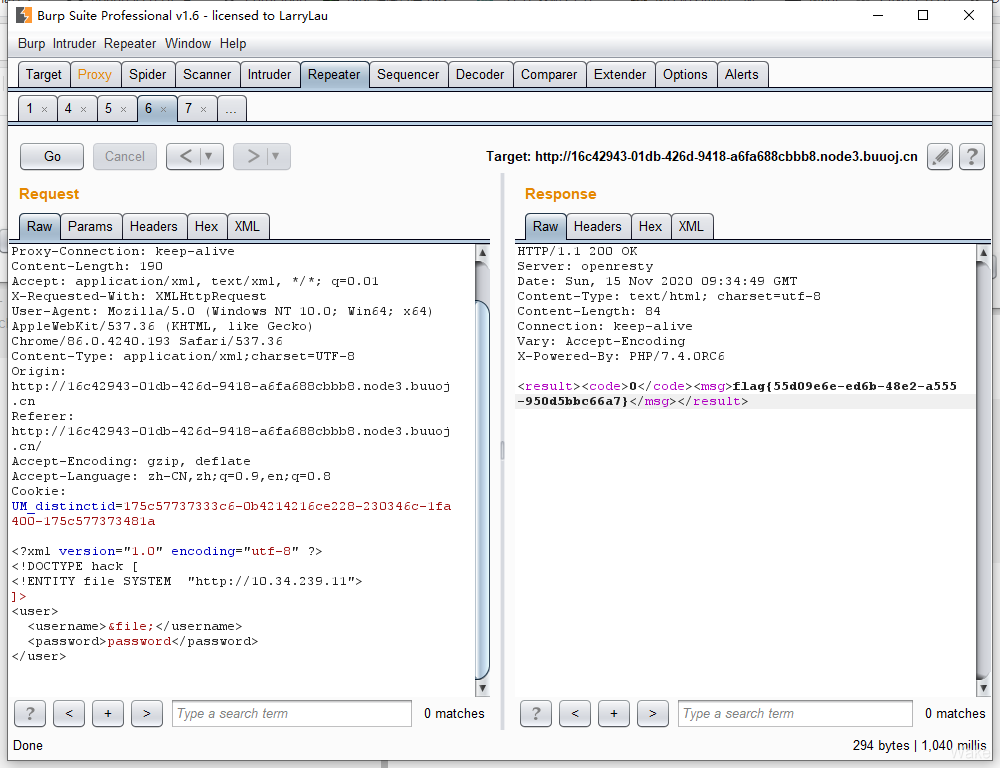The image size is (1000, 768).
Task: Click previous match arrow under Request
Action: coord(69,713)
